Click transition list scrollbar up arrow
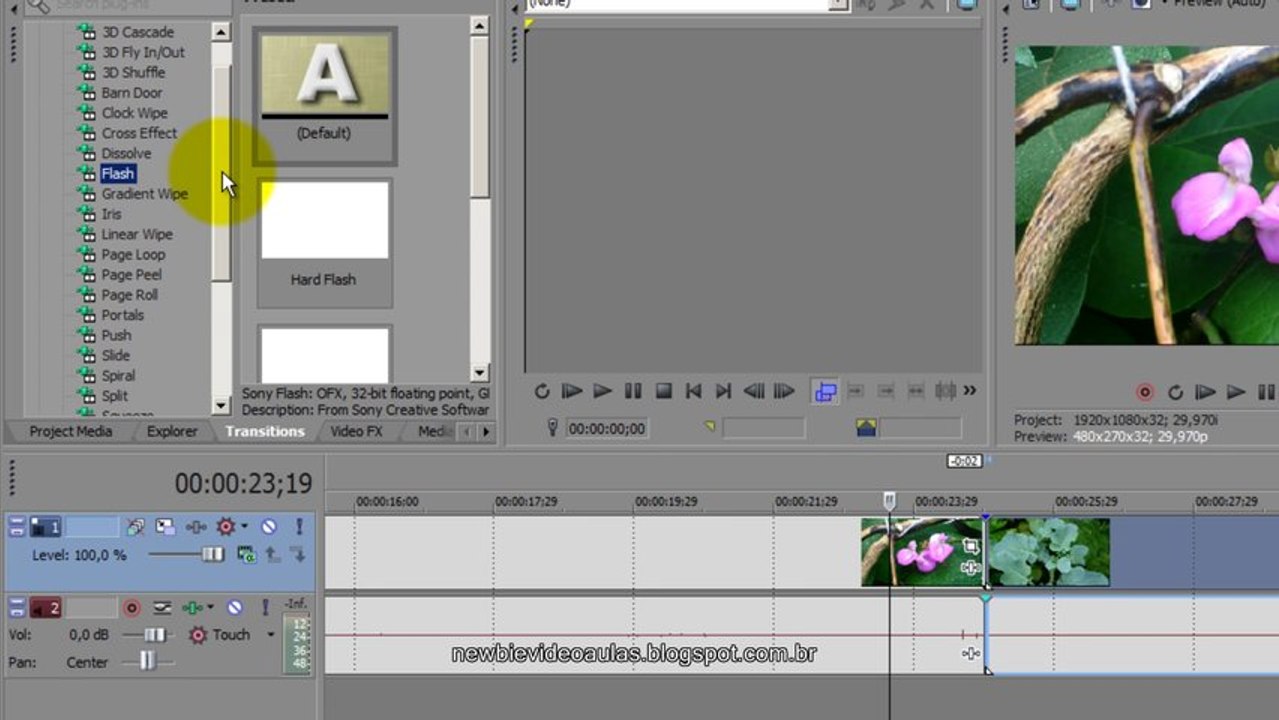 (220, 31)
